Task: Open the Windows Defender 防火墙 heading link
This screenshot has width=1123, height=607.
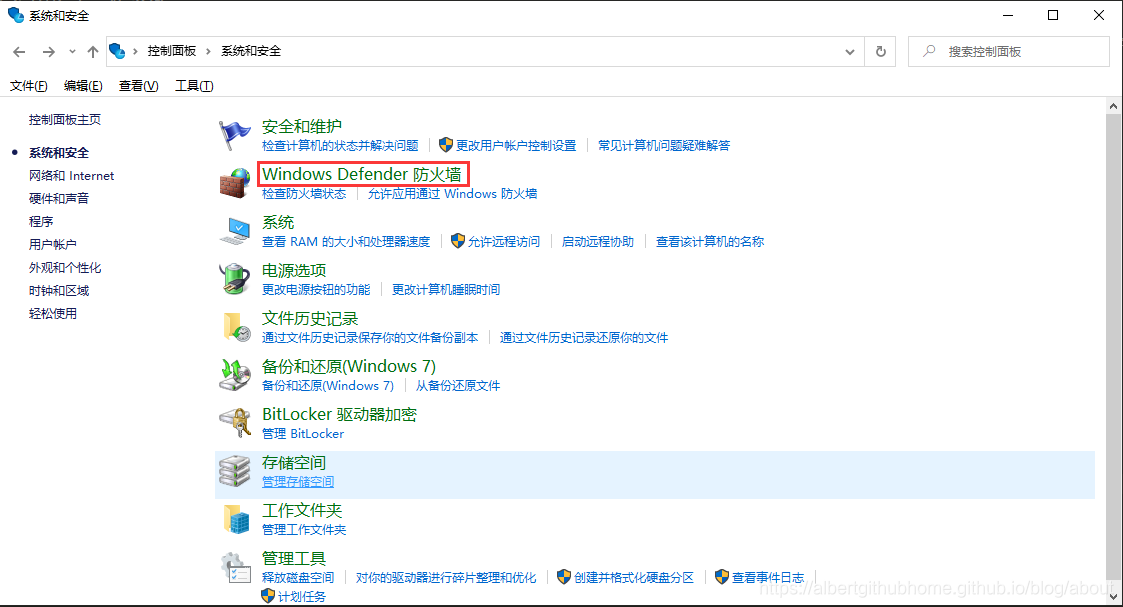Action: tap(362, 174)
